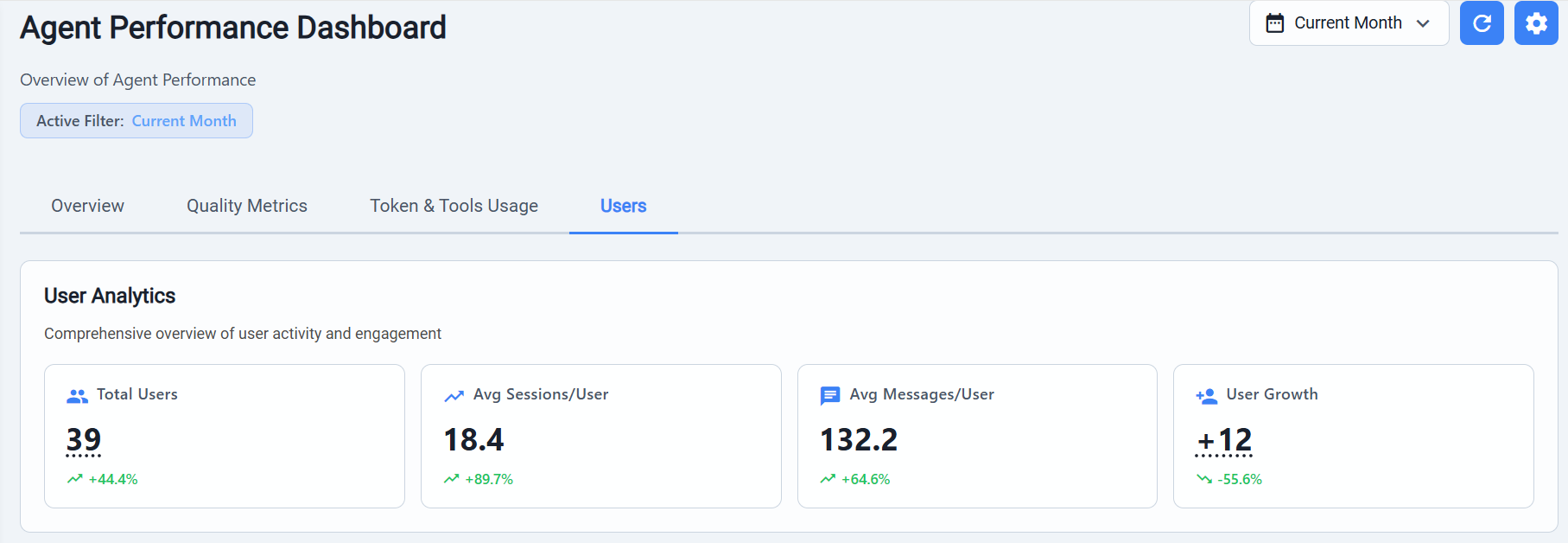The height and width of the screenshot is (543, 1568).
Task: Click the Avg Sessions/User card label
Action: point(541,394)
